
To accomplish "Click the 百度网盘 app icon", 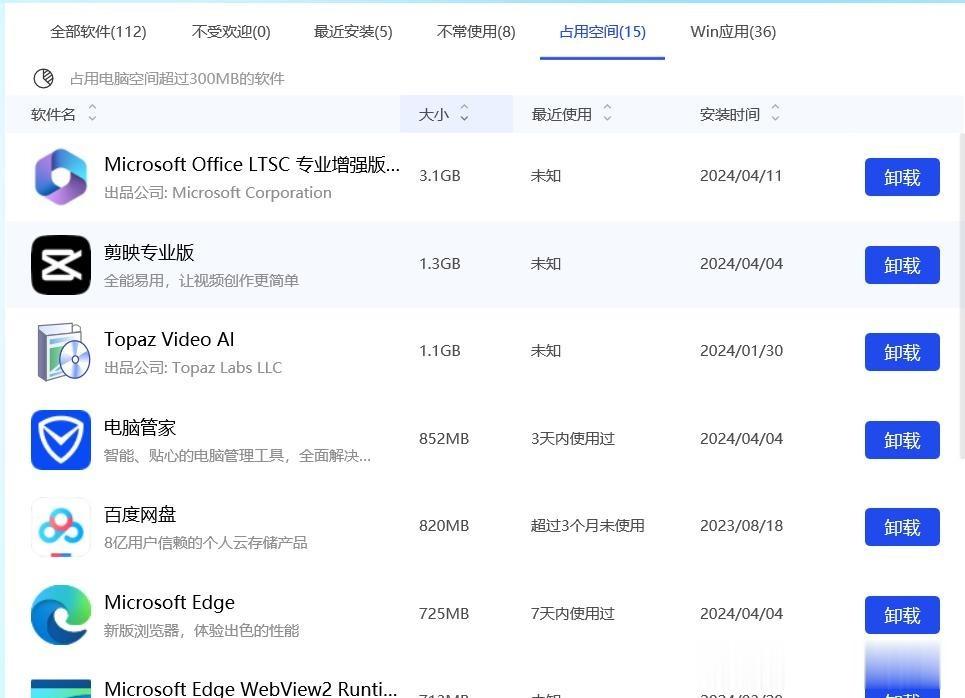I will [x=61, y=527].
